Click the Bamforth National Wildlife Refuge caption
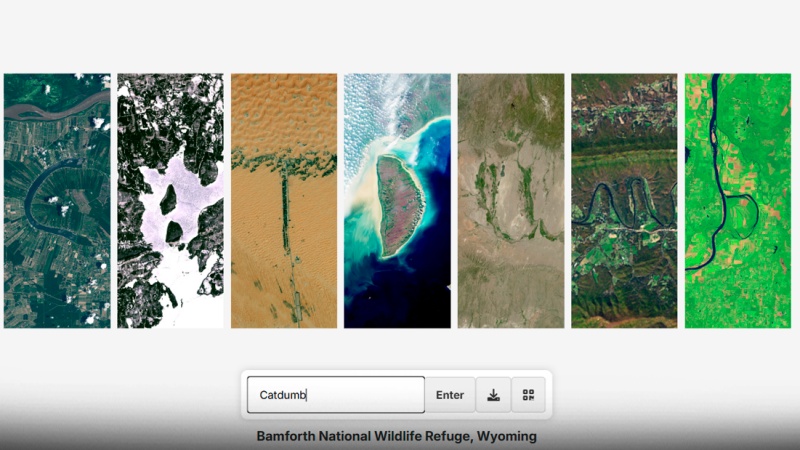 point(396,436)
